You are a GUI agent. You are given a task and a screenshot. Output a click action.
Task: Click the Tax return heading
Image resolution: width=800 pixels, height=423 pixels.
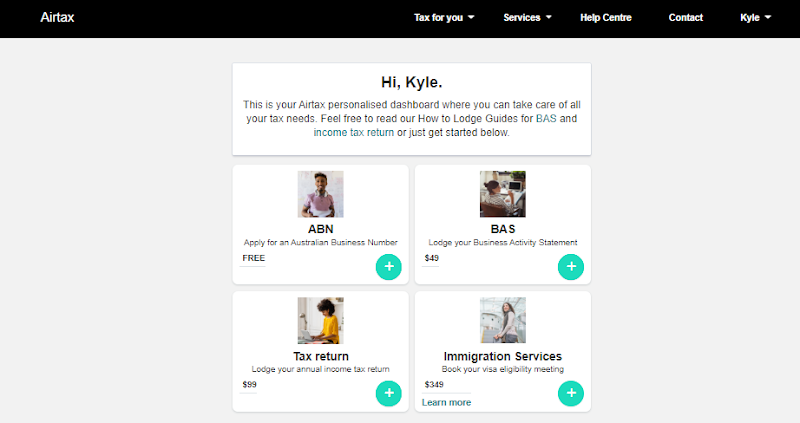pos(321,356)
